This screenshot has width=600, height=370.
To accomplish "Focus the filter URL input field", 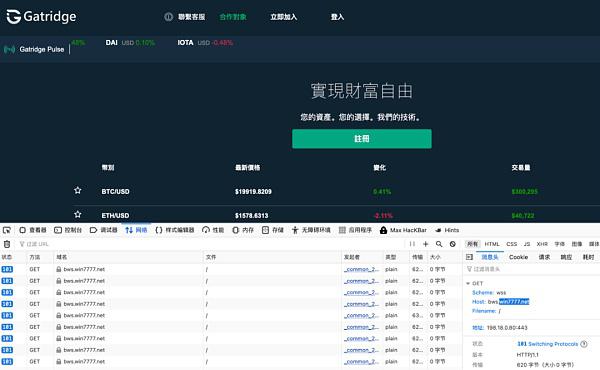I will (210, 244).
